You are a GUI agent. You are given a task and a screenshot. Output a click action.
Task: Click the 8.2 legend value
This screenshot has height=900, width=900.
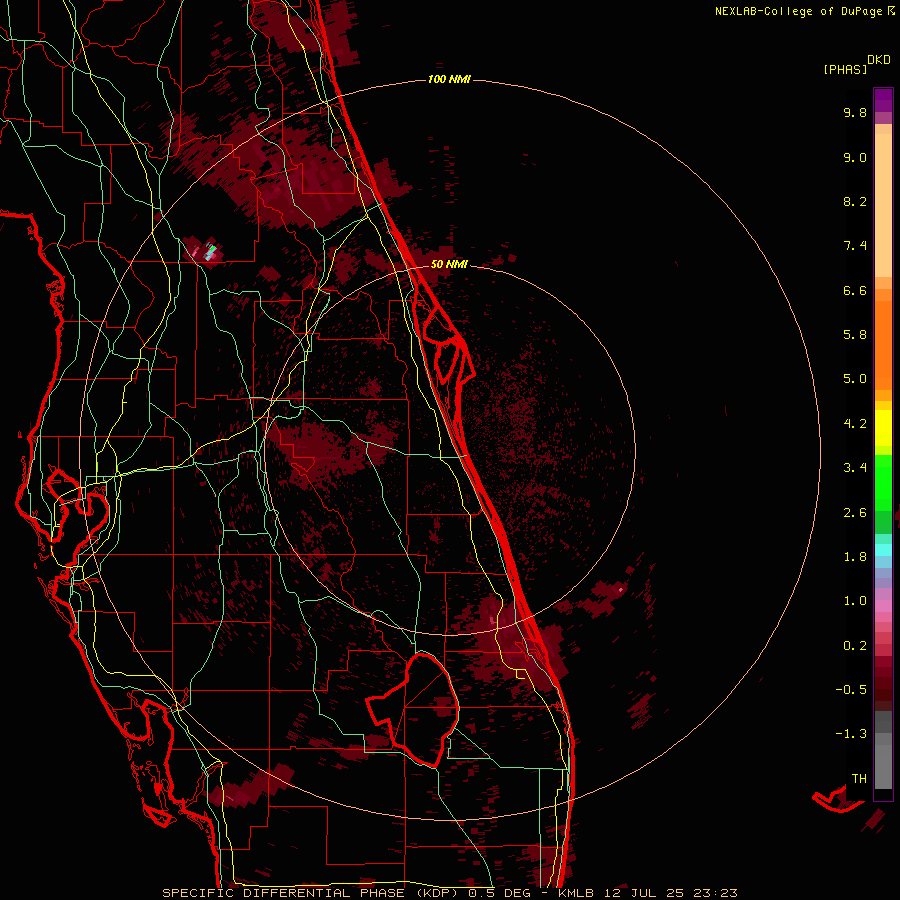pos(855,201)
